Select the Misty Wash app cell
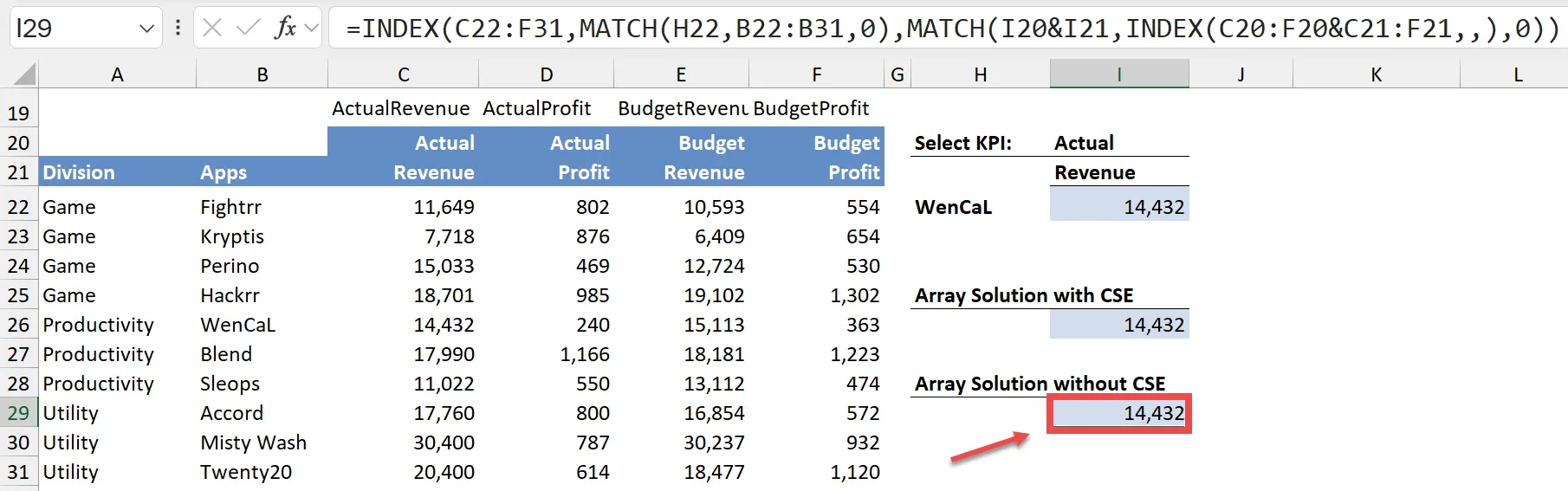This screenshot has width=1568, height=491. click(x=261, y=443)
